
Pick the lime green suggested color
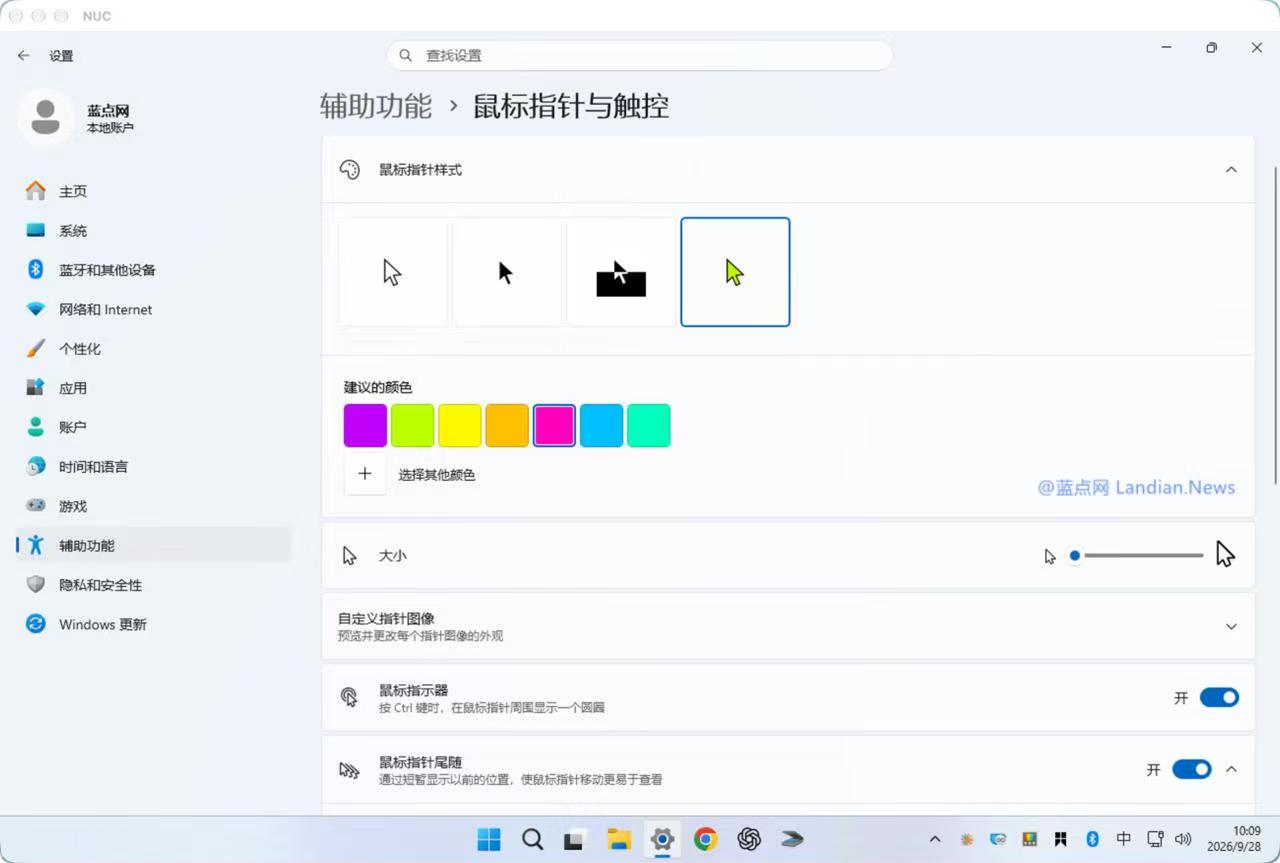click(412, 425)
